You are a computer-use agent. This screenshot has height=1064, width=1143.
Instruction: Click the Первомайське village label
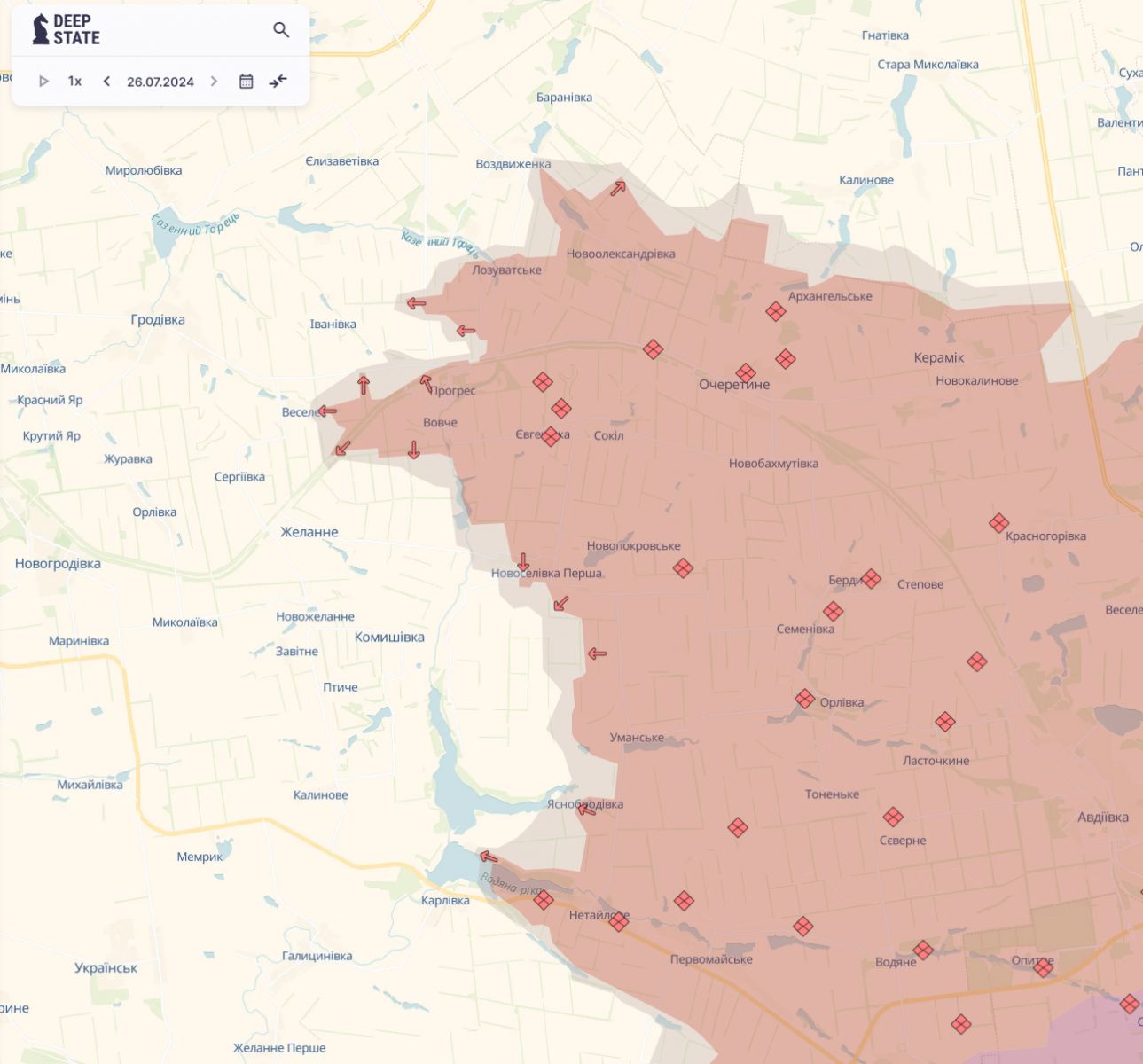[x=711, y=959]
